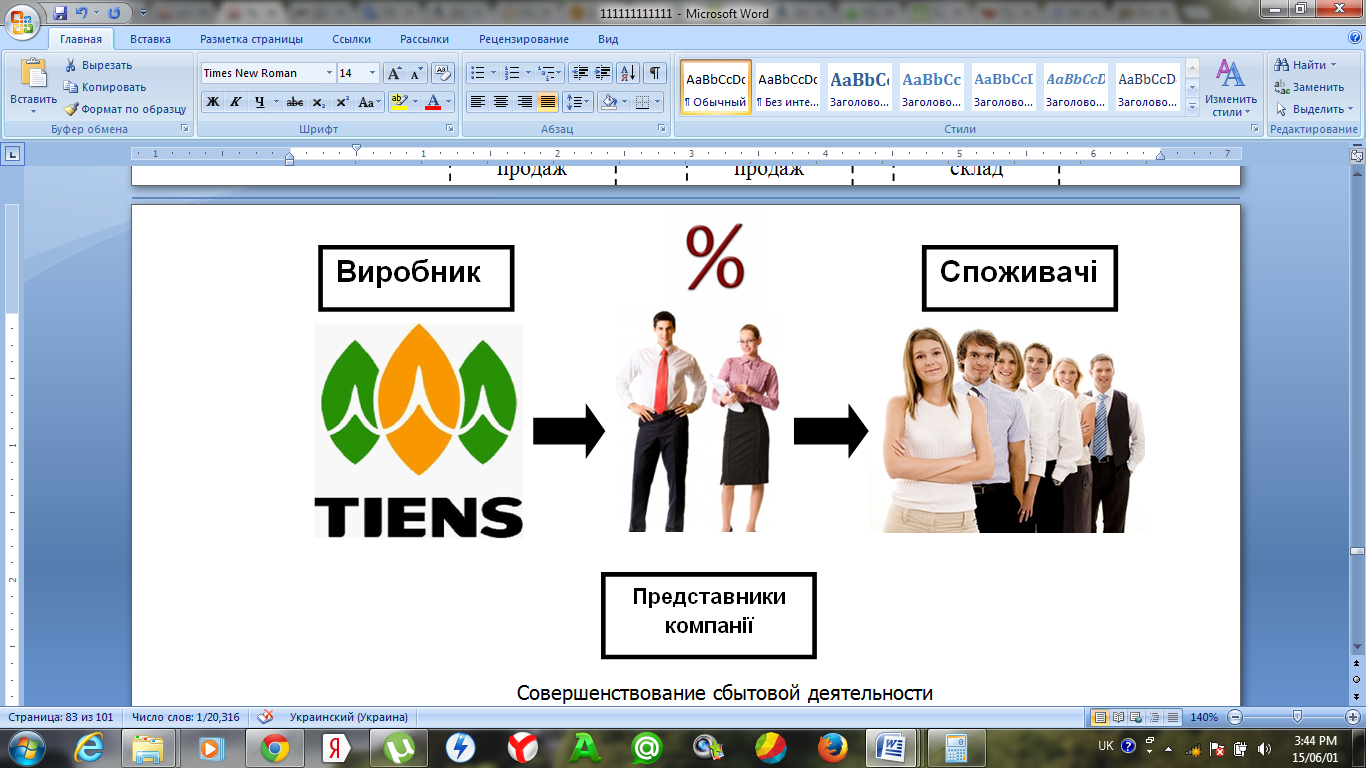Justify text alignment
This screenshot has width=1366, height=768.
(547, 102)
